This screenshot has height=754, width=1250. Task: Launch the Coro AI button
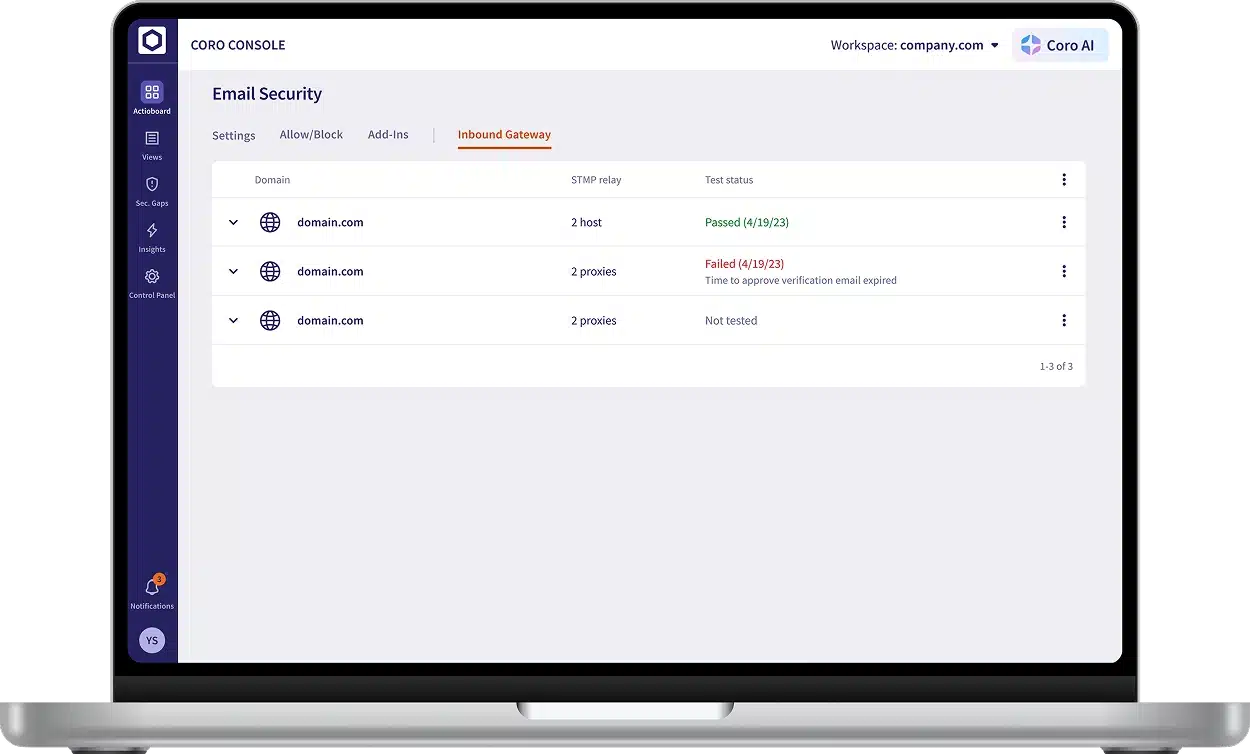1059,45
